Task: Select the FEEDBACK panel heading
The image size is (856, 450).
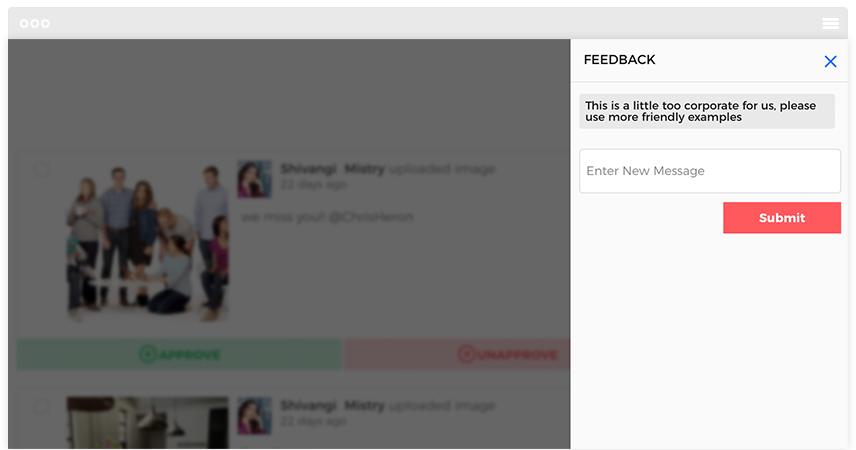Action: click(x=620, y=60)
